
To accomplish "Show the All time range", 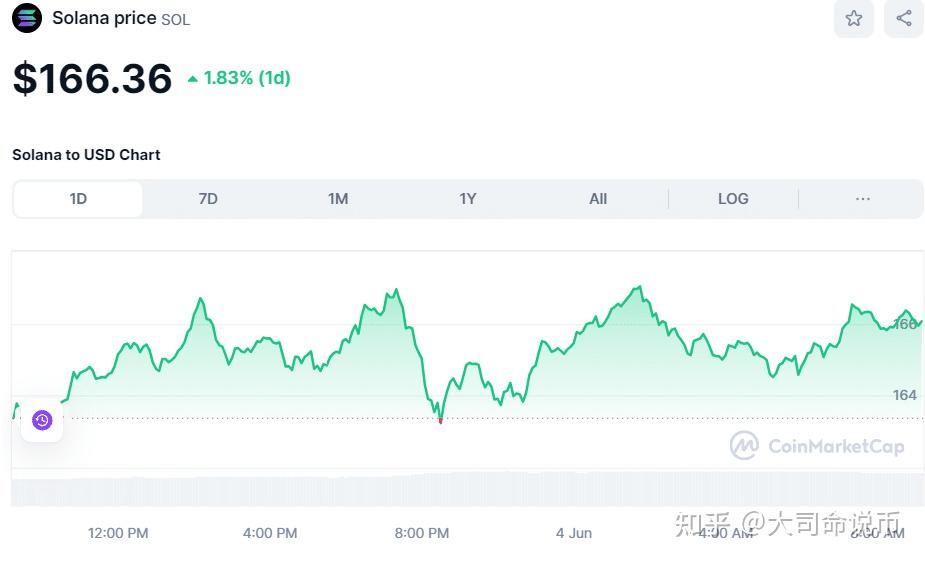I will click(598, 199).
